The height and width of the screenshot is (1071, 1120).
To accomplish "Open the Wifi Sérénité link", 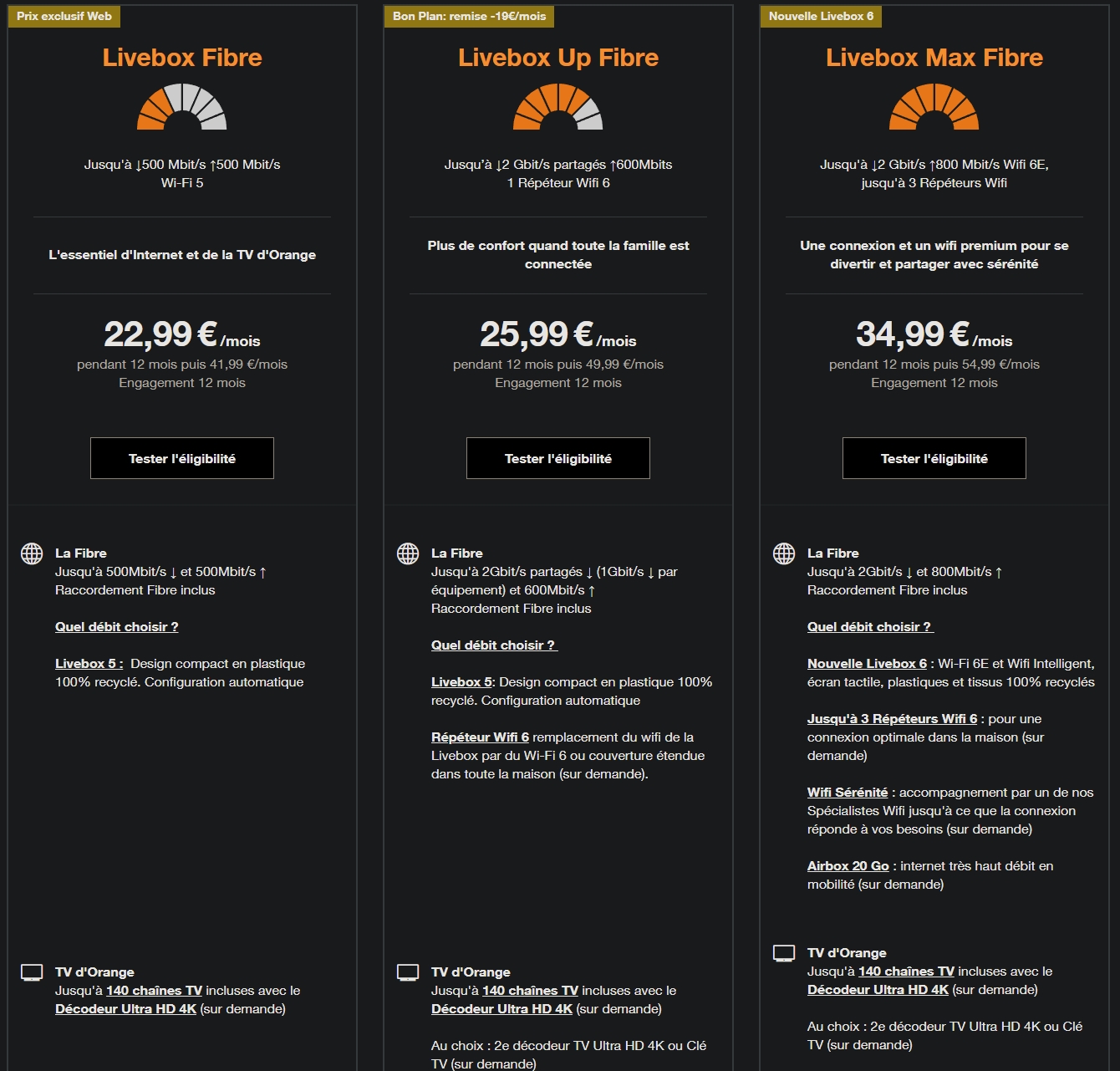I will coord(848,793).
